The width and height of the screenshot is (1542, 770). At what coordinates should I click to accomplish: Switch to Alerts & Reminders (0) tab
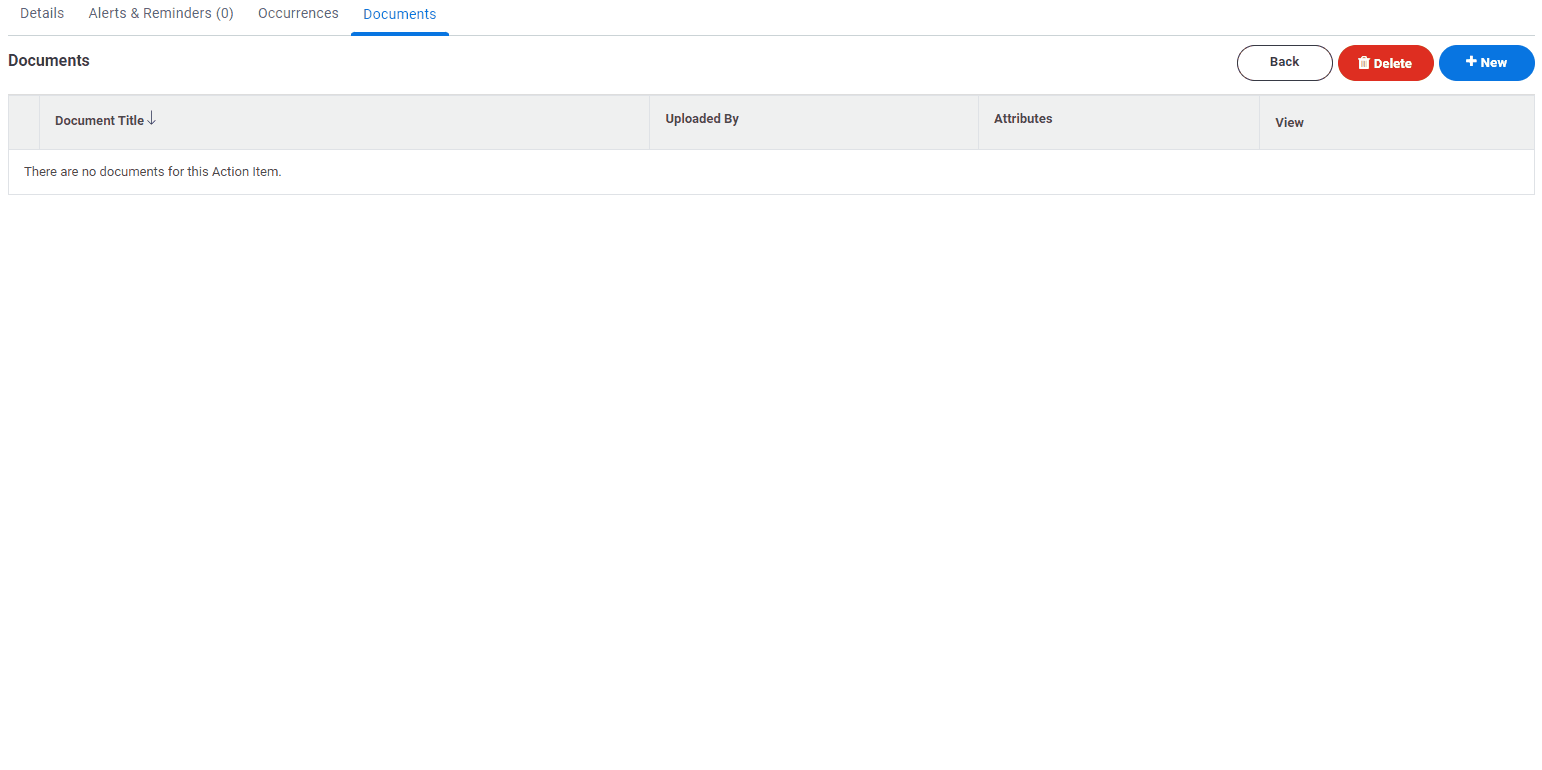coord(161,14)
